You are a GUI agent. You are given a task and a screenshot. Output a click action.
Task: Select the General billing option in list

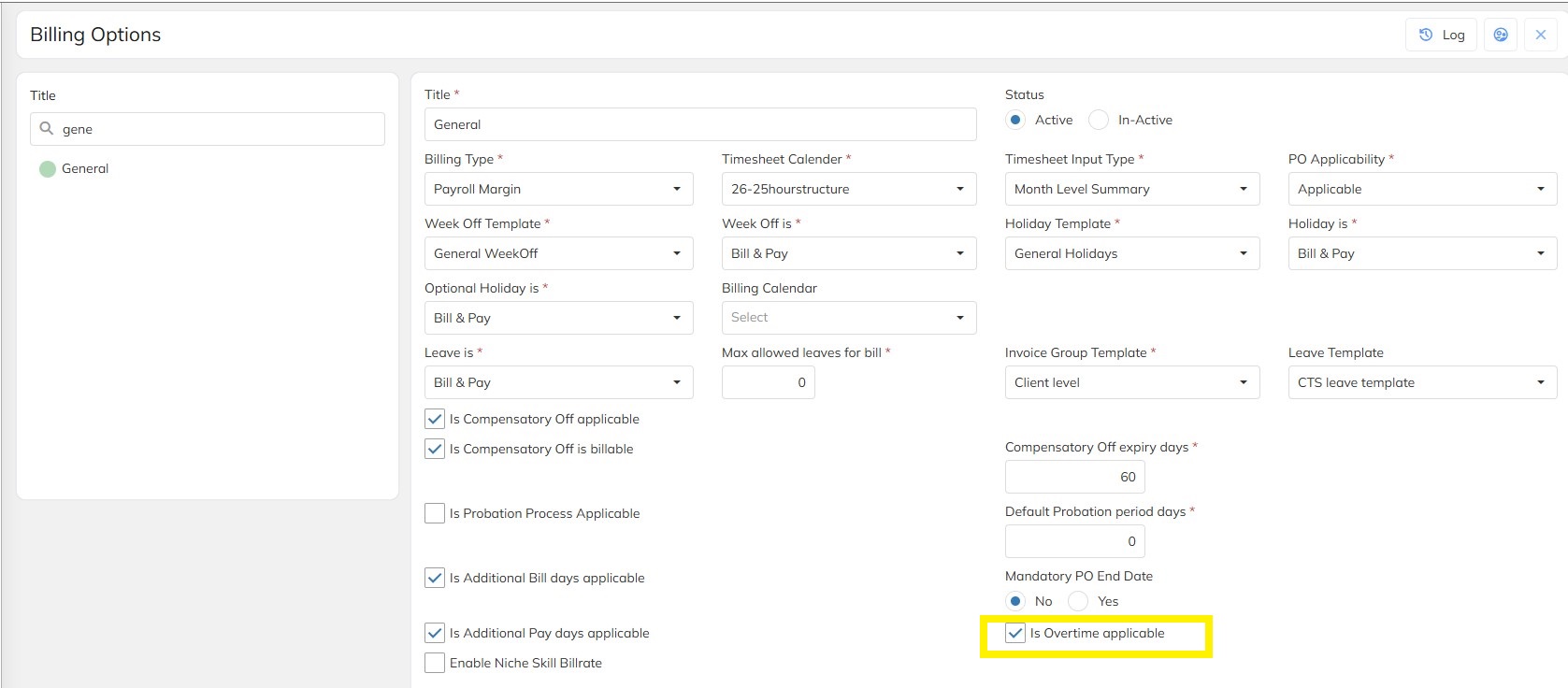tap(84, 169)
